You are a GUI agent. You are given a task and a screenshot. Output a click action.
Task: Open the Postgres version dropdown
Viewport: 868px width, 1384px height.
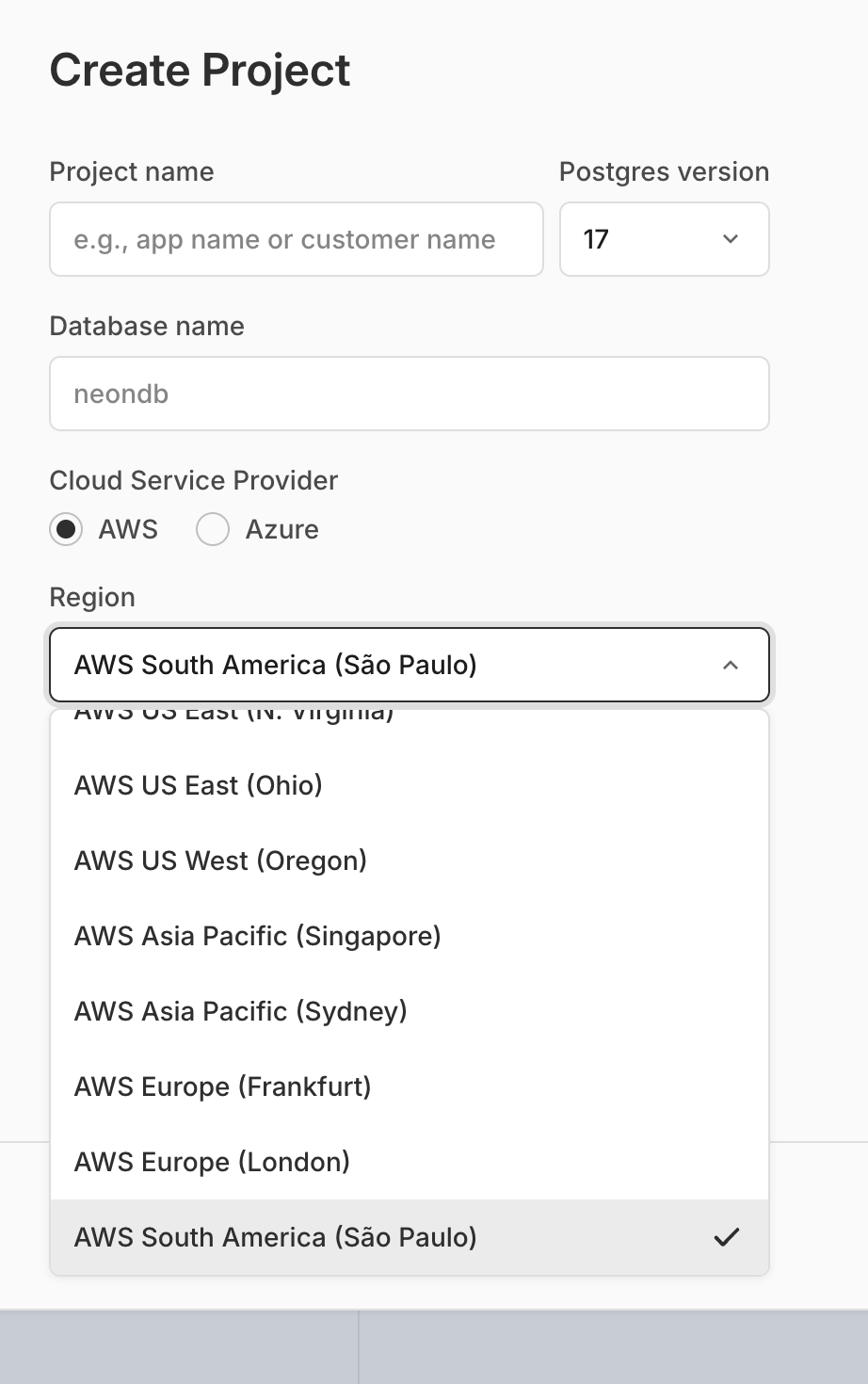click(x=665, y=239)
